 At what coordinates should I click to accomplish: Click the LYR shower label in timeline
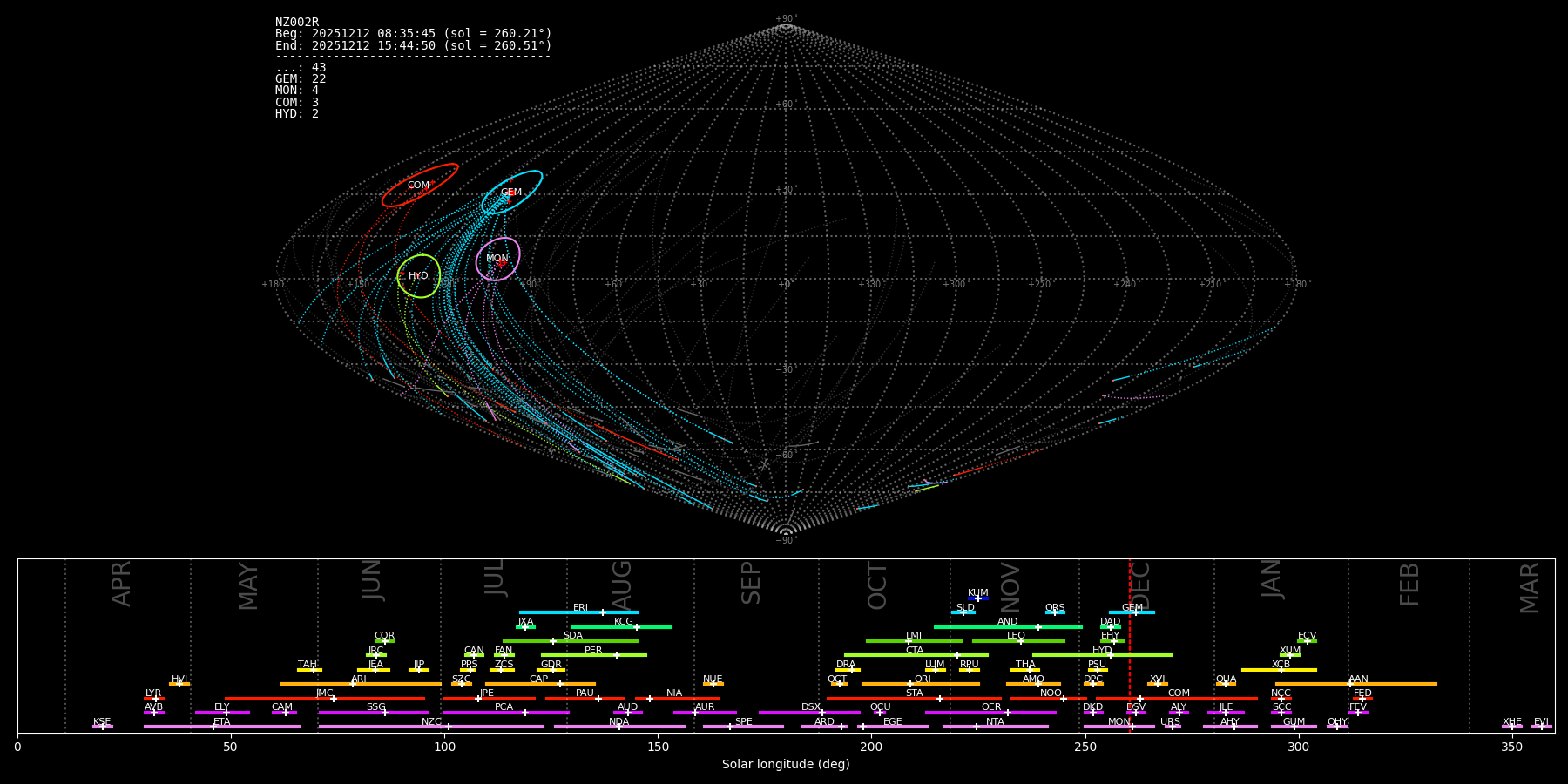click(x=153, y=693)
